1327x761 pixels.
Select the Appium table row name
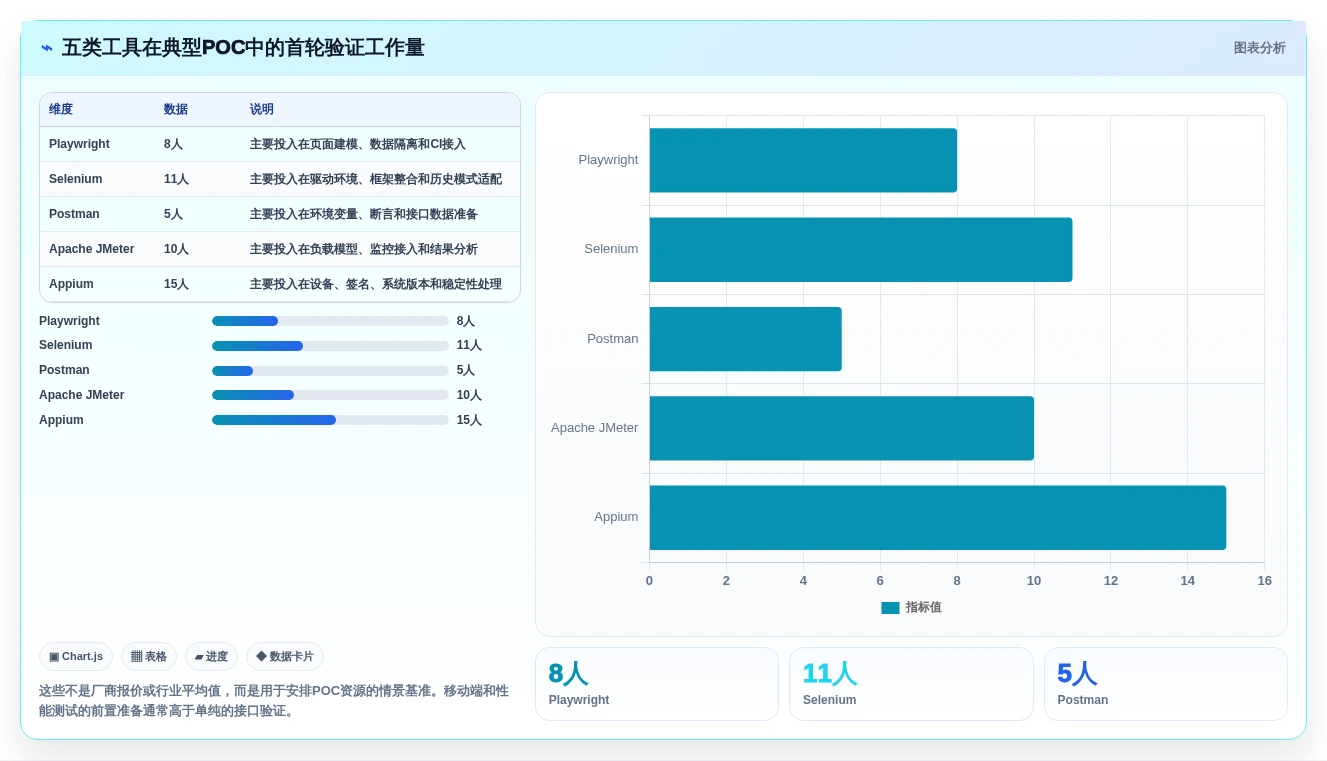click(71, 284)
